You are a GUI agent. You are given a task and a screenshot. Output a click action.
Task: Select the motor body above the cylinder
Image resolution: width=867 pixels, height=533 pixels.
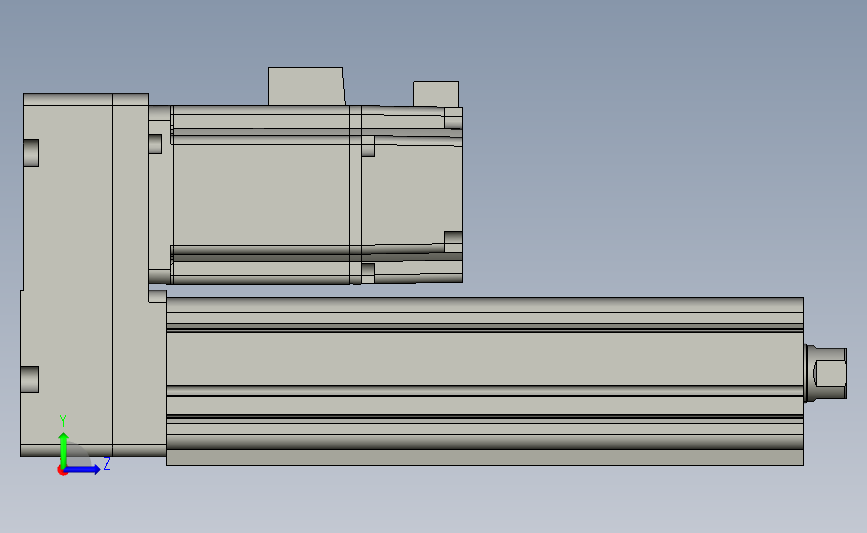coord(305,195)
